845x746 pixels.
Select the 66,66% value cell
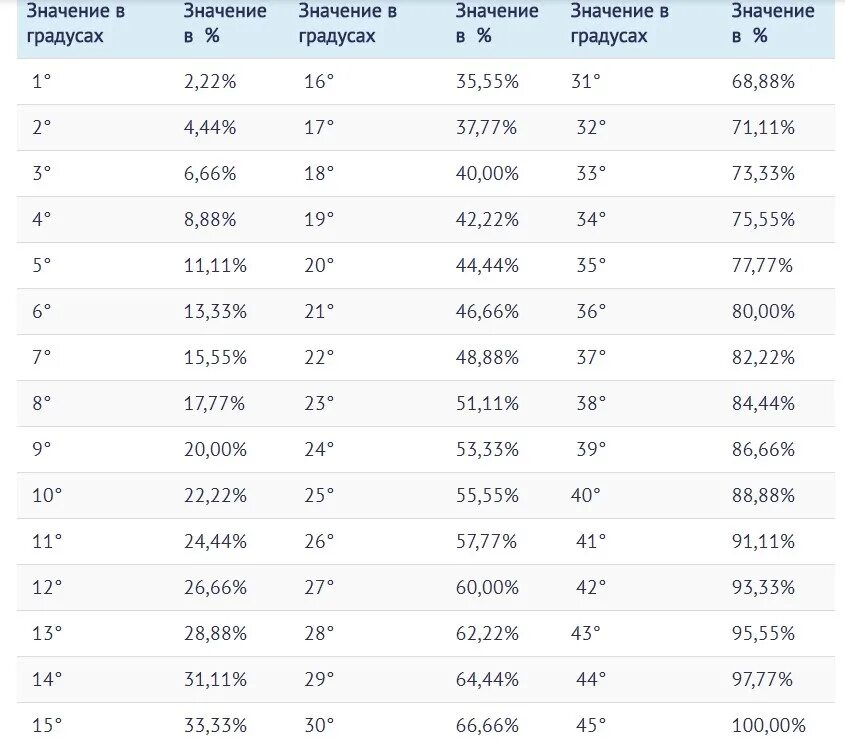click(x=487, y=725)
